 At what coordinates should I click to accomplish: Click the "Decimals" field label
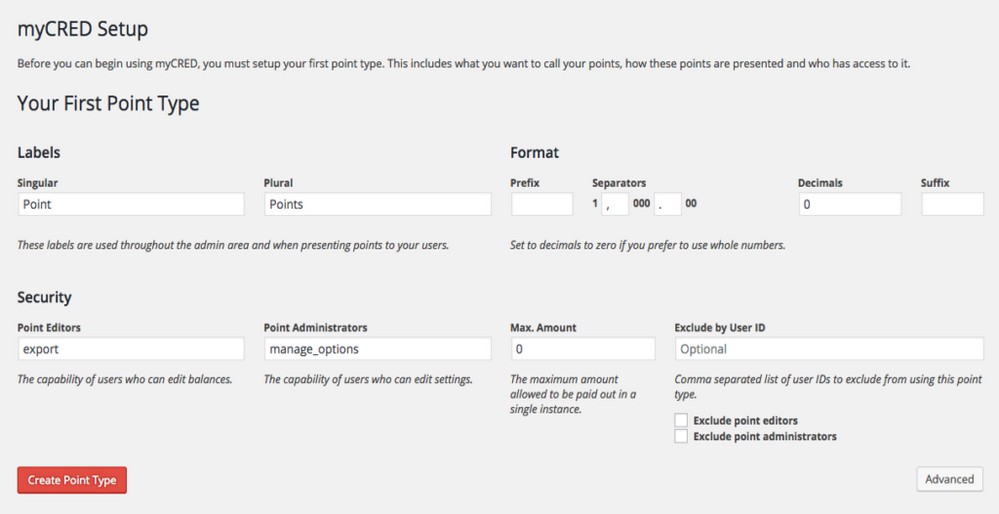(820, 183)
